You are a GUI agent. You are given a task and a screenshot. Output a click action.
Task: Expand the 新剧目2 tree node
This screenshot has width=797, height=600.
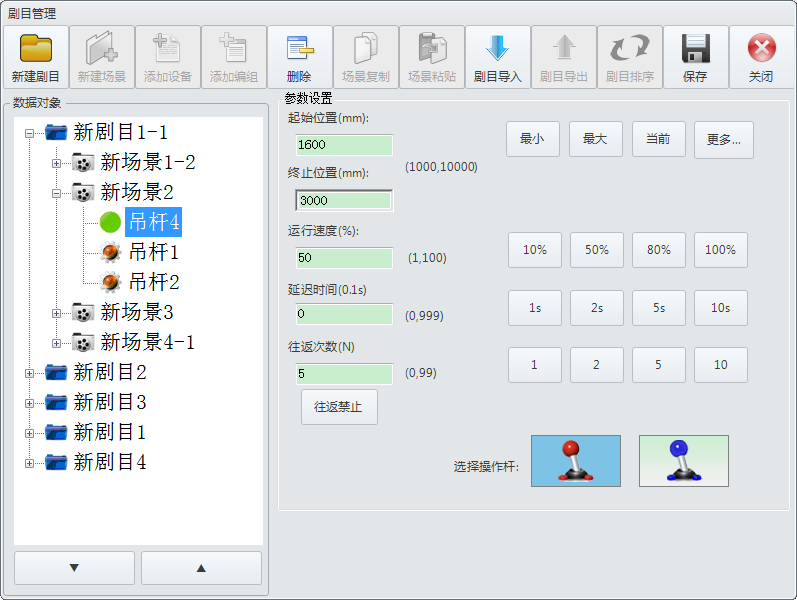[x=29, y=373]
